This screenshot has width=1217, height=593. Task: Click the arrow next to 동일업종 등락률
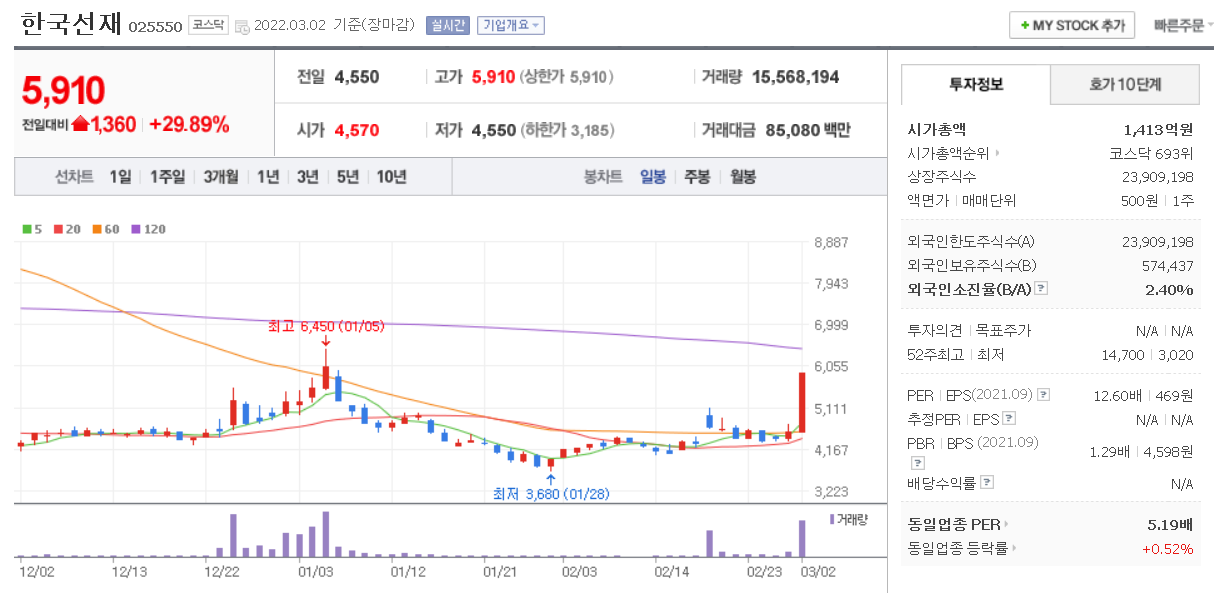coord(1014,548)
